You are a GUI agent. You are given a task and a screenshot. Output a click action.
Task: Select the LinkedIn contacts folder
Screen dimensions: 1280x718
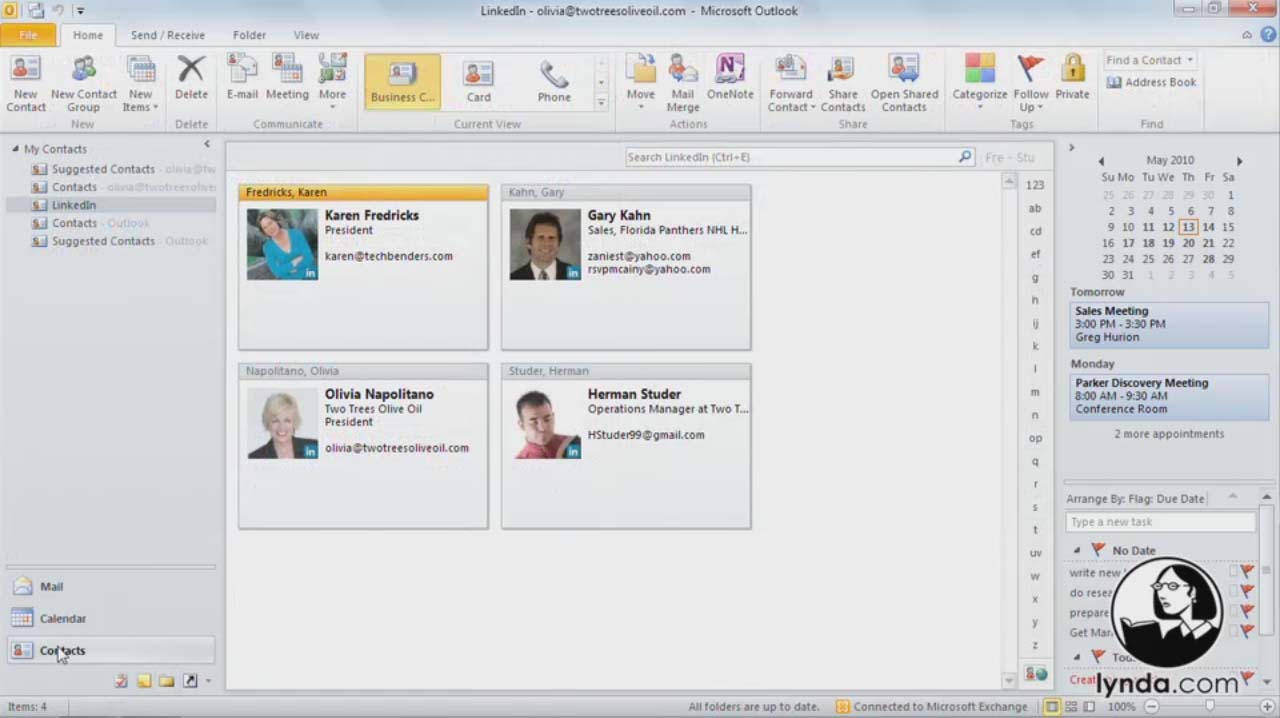tap(110, 205)
